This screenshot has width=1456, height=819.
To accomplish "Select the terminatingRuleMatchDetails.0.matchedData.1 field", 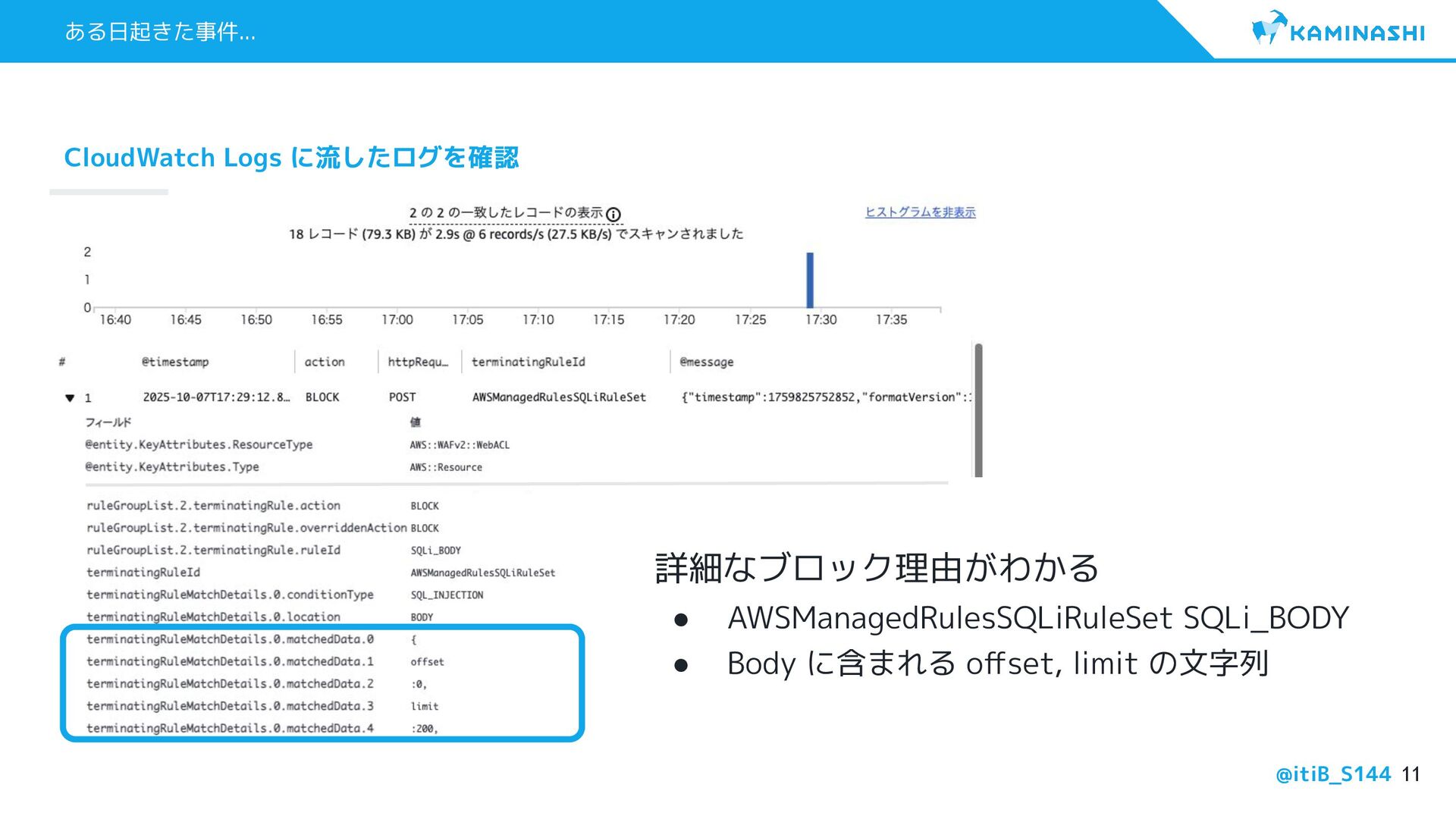I will pyautogui.click(x=230, y=662).
